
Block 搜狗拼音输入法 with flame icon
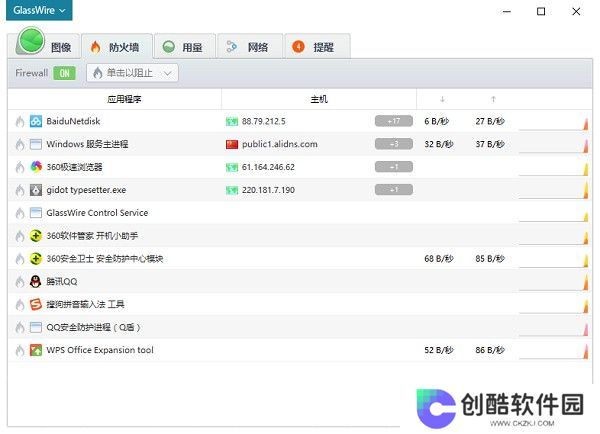20,305
